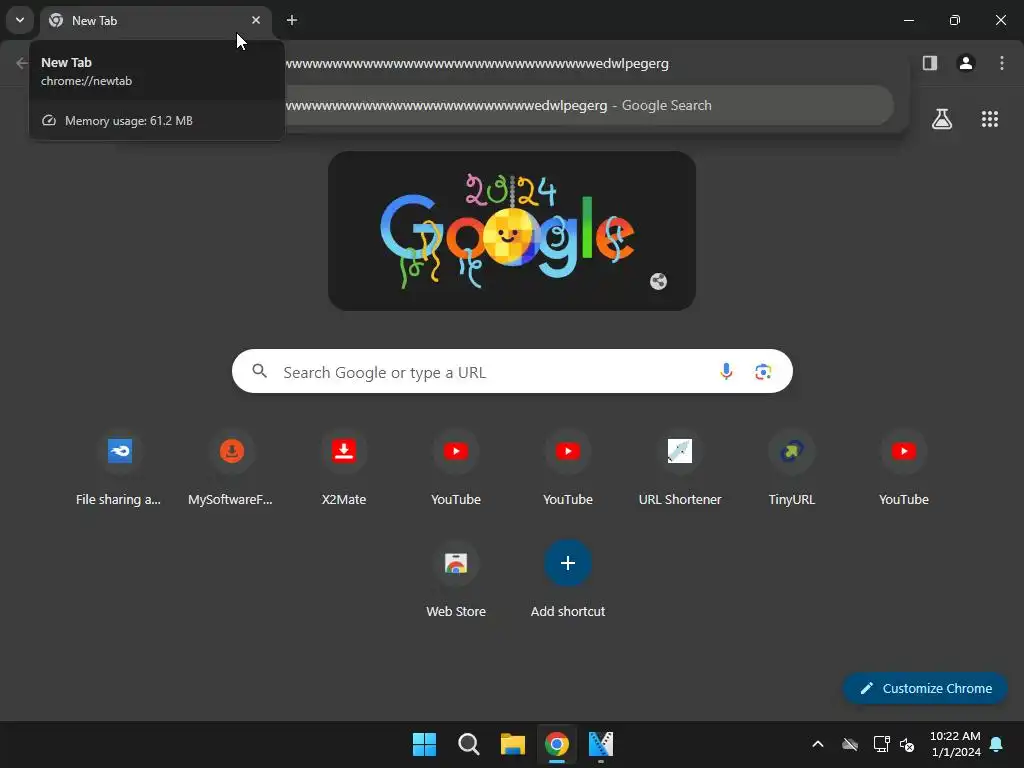Image resolution: width=1024 pixels, height=768 pixels.
Task: Open File Explorer from the taskbar
Action: pos(513,744)
